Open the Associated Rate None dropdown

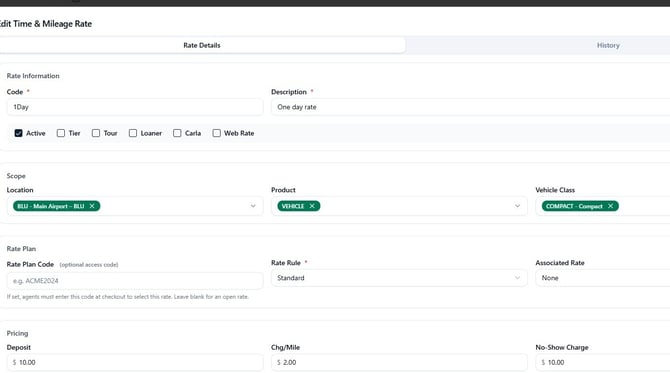tap(602, 278)
